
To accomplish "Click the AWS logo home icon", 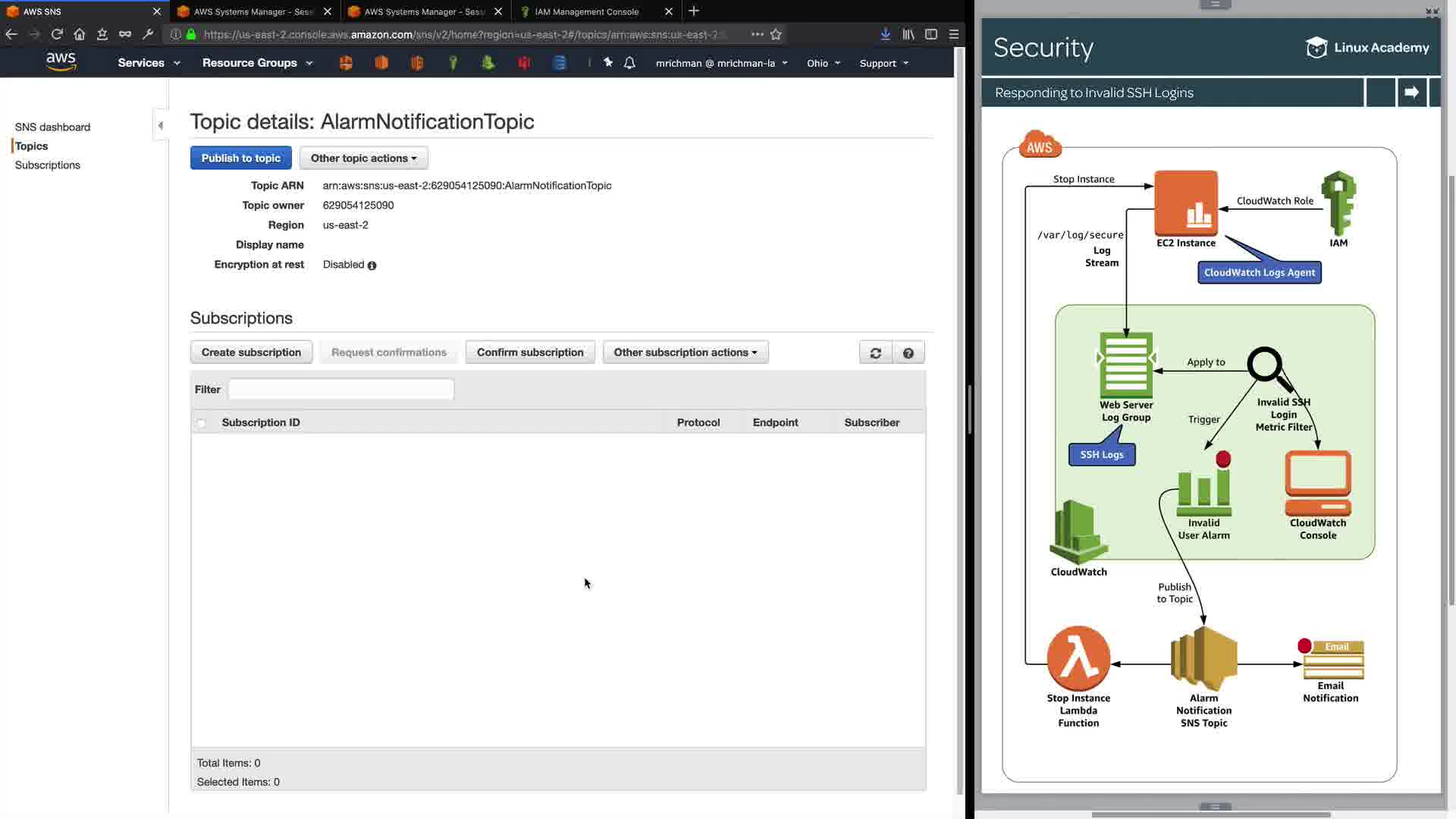I will 61,62.
